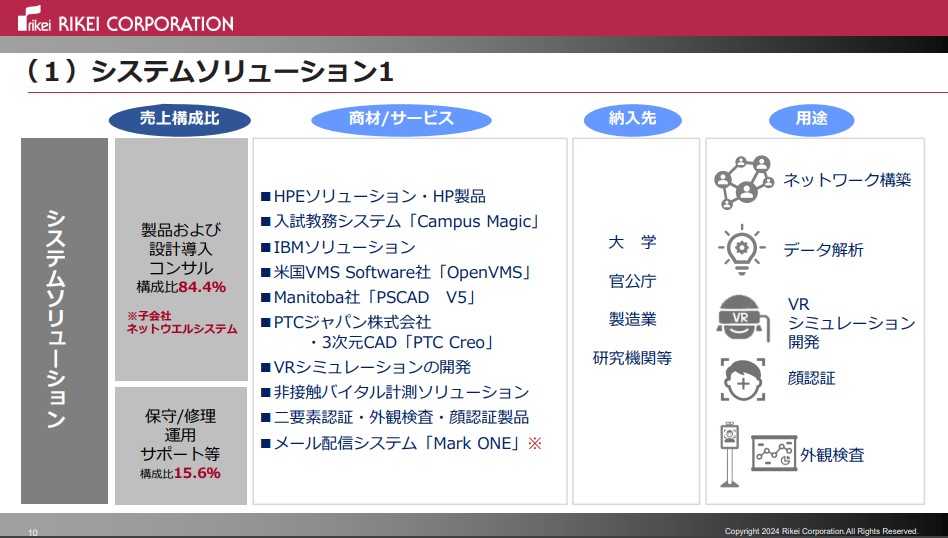
Task: Click the データ解析 label
Action: (x=823, y=250)
